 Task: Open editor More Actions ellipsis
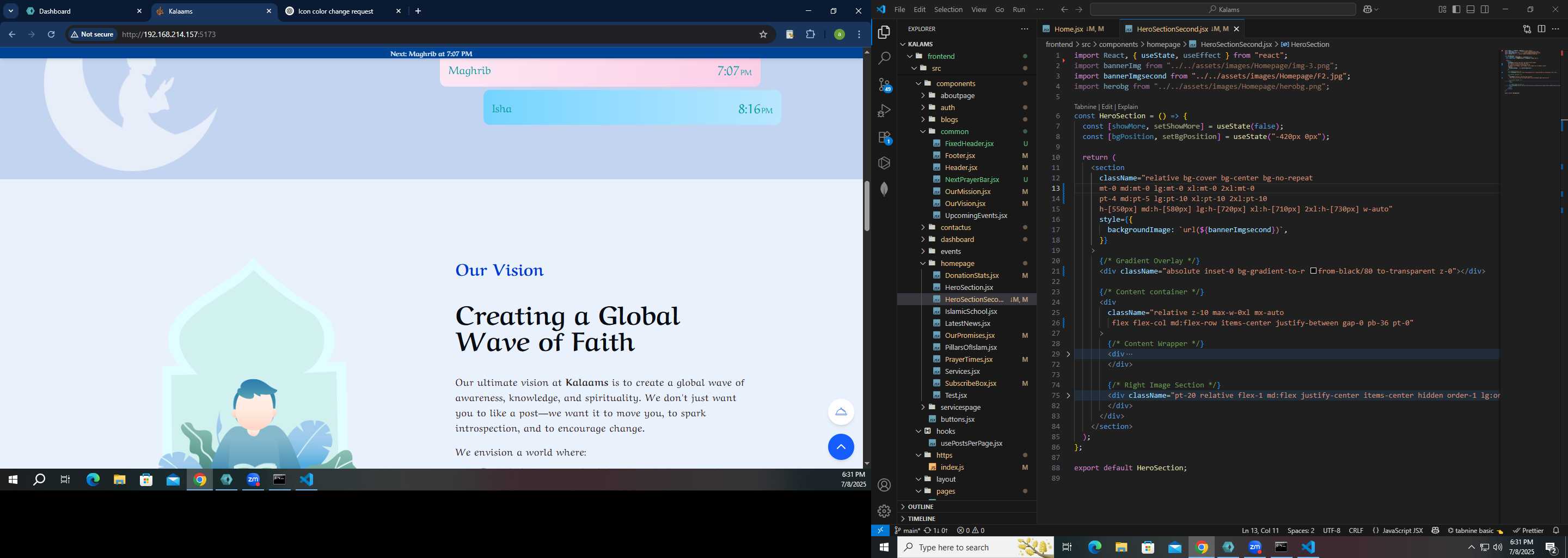tap(1555, 29)
